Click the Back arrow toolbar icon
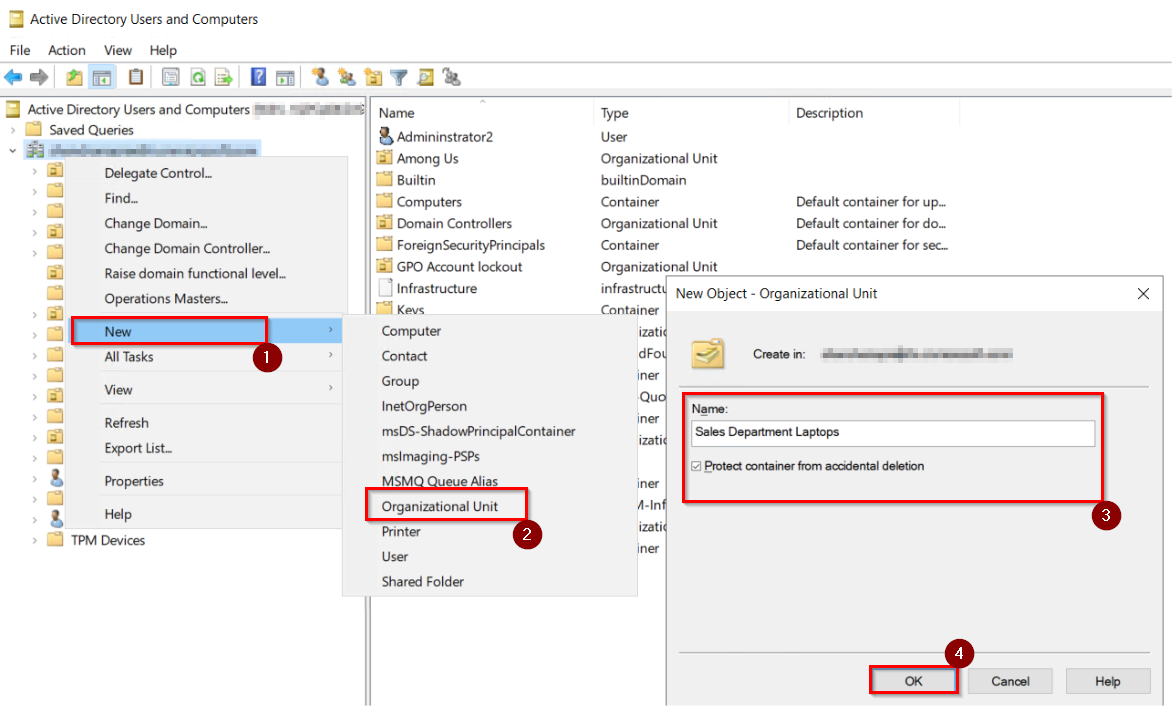The width and height of the screenshot is (1172, 706). 13,77
